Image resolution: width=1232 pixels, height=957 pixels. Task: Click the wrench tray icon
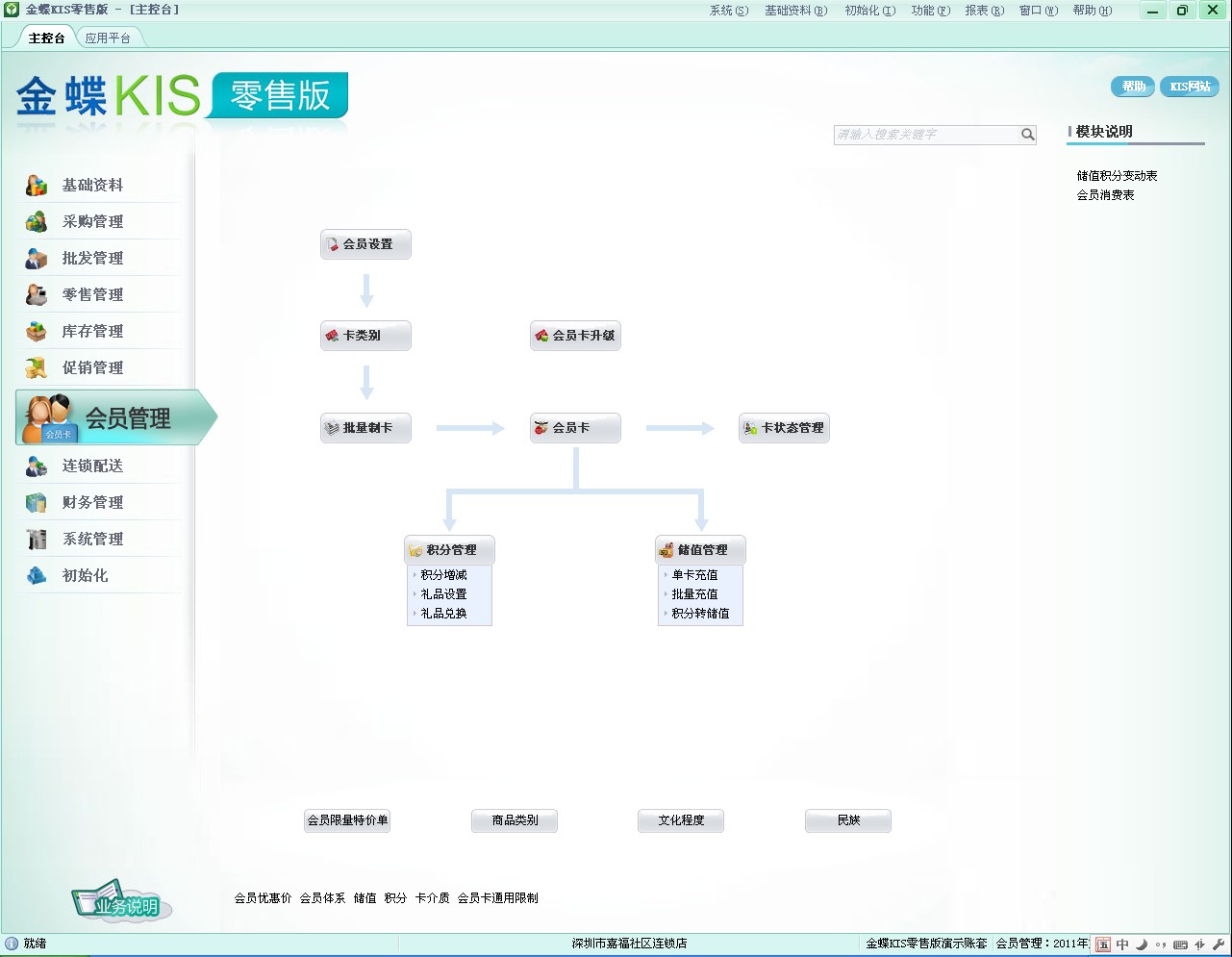coord(1219,944)
